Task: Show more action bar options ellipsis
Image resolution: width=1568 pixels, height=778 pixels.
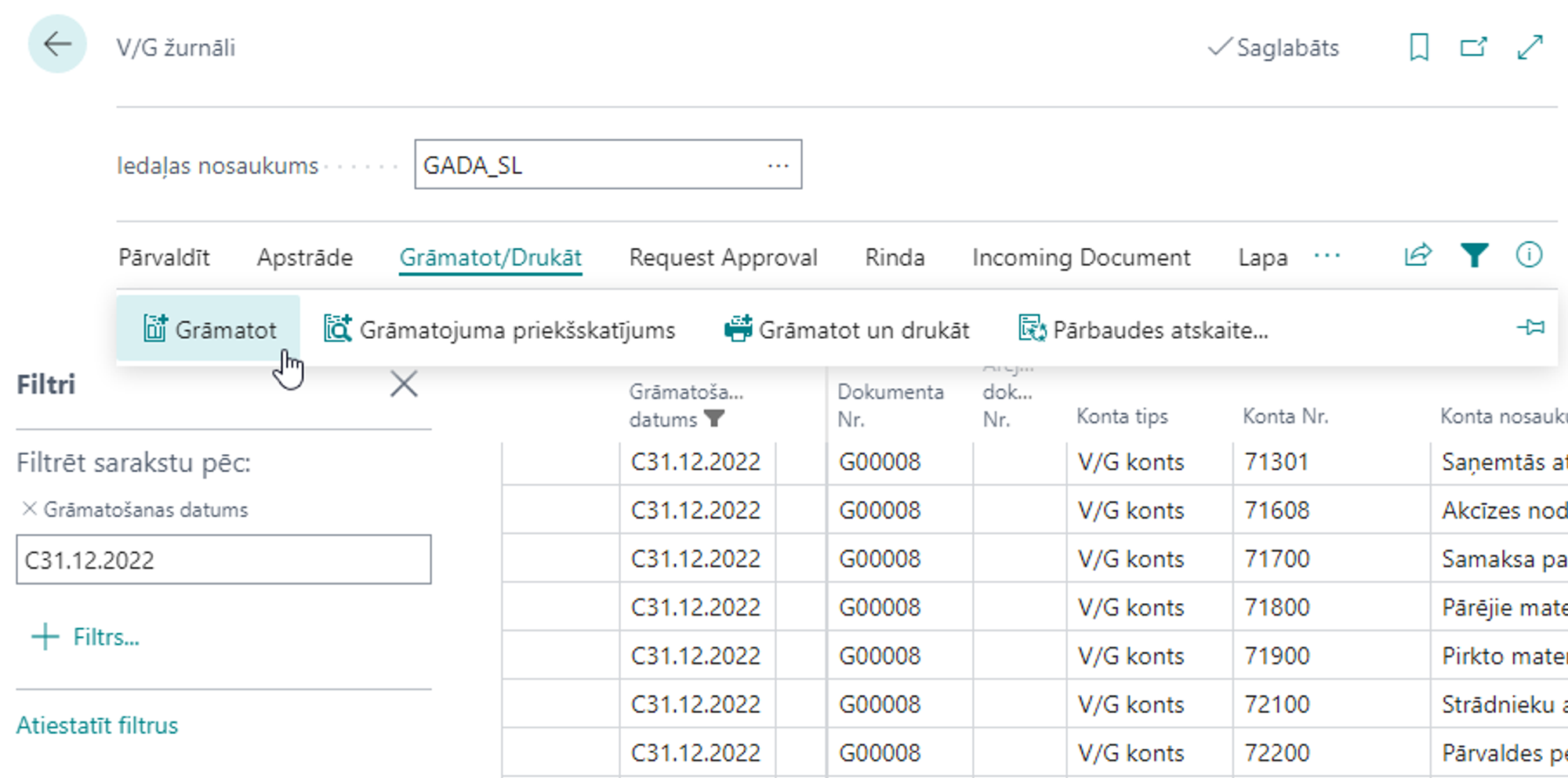Action: pos(1327,256)
